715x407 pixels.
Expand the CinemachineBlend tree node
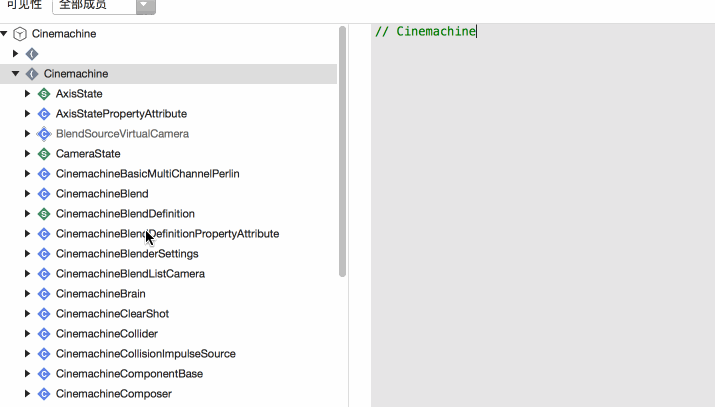click(28, 194)
